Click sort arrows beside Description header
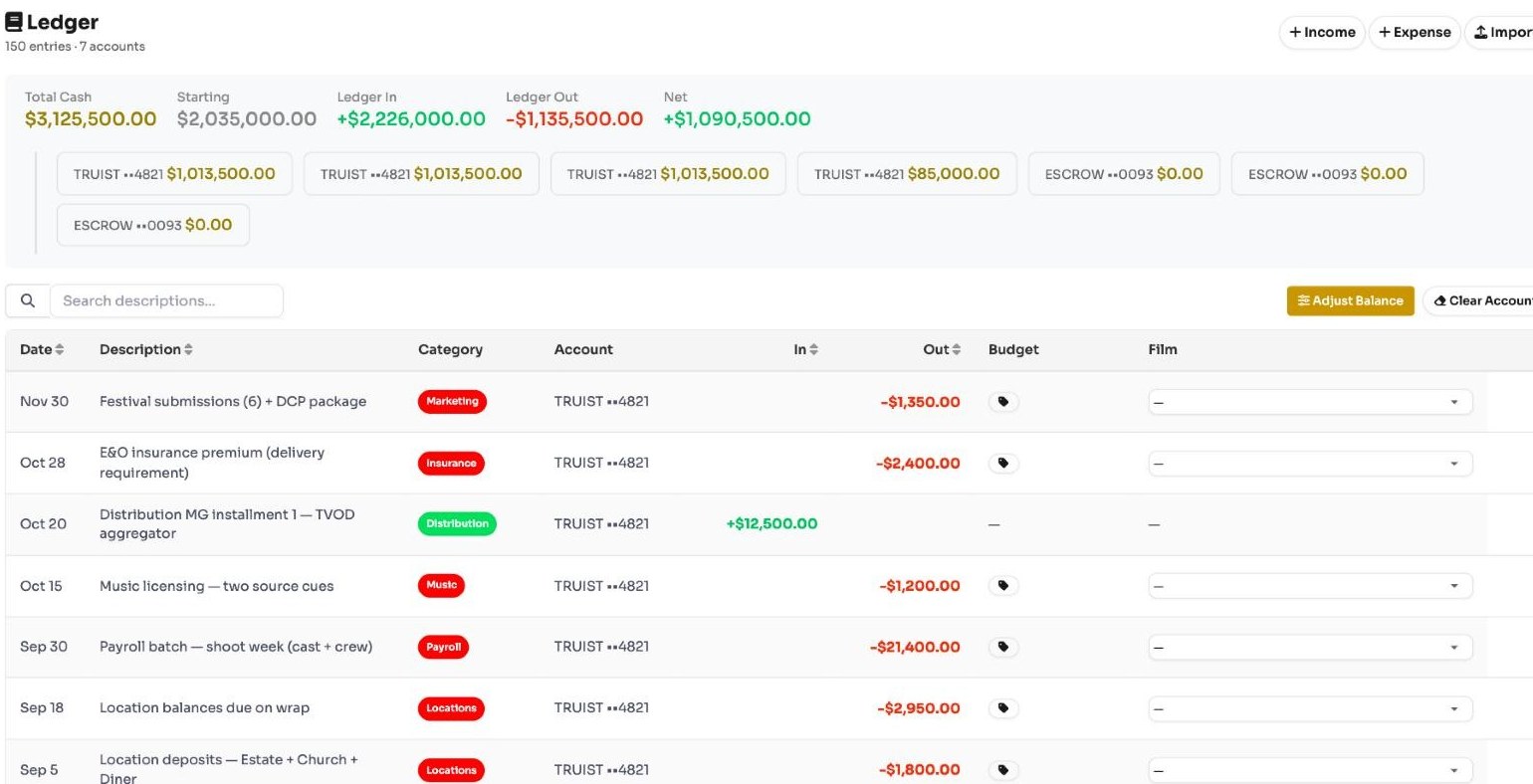Screen dimensions: 1533x784 tap(189, 350)
